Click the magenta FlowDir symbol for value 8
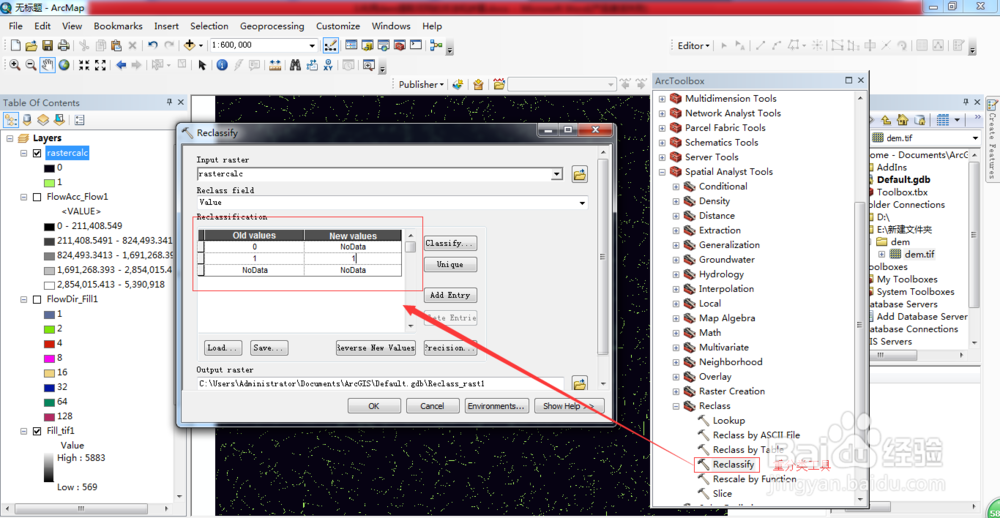The image size is (1000, 518). (x=49, y=358)
